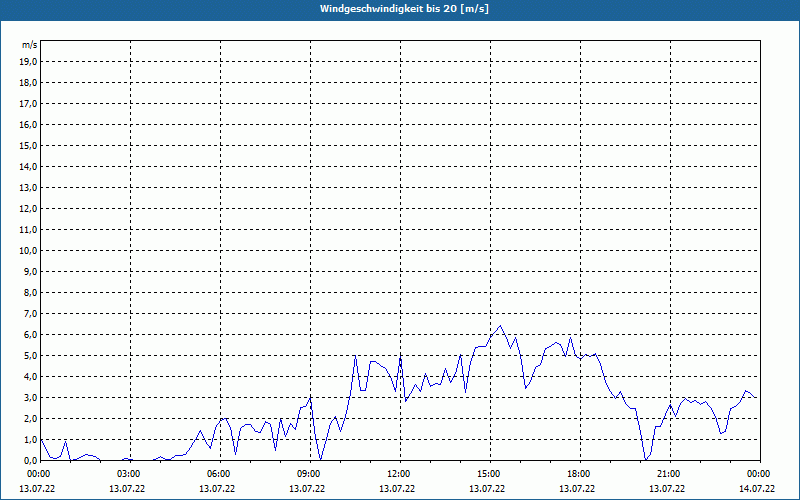Image resolution: width=800 pixels, height=500 pixels.
Task: Select the "18,0" y-axis label
Action: [28, 83]
